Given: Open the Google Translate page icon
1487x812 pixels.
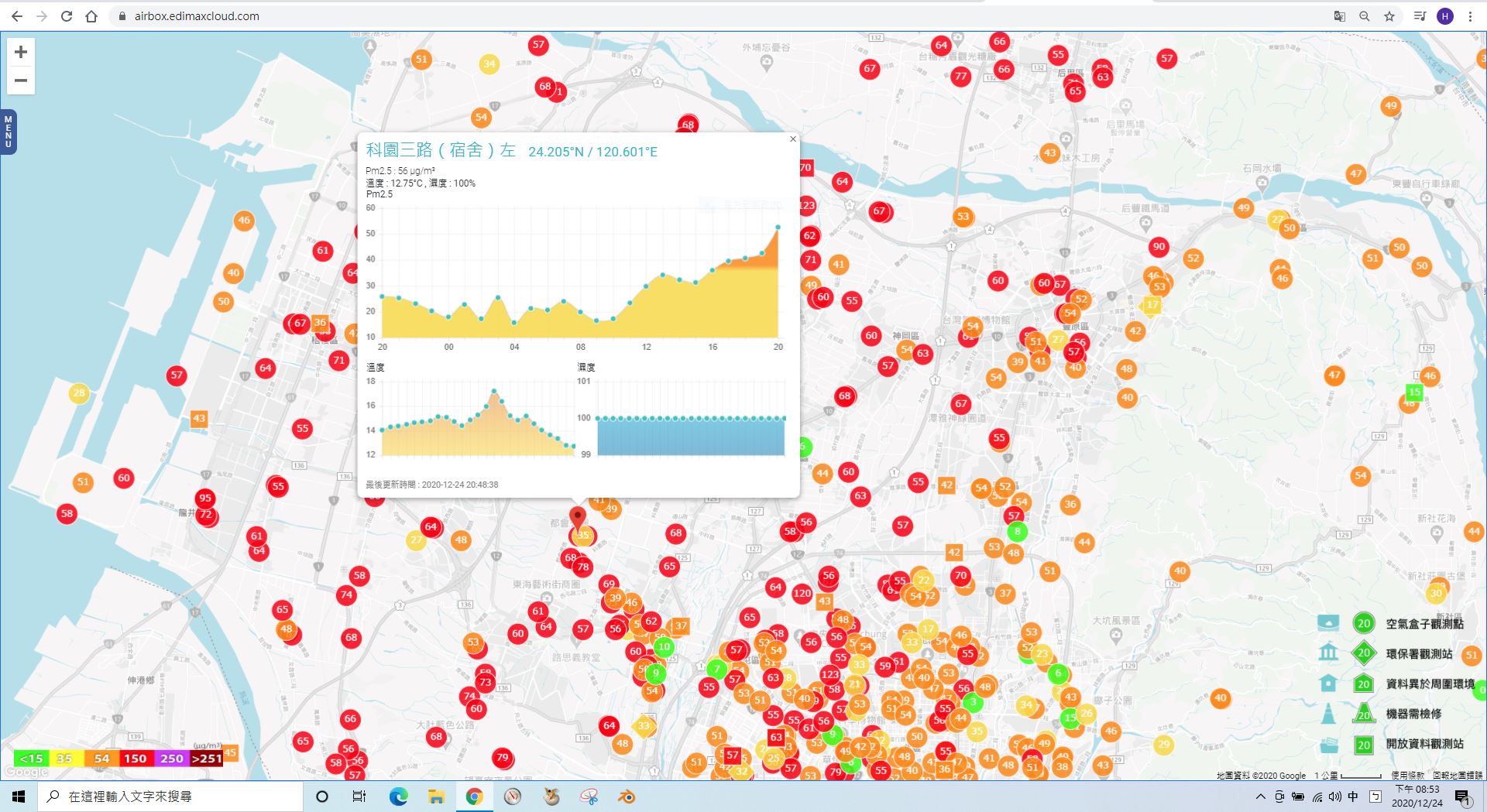Looking at the screenshot, I should pyautogui.click(x=1339, y=16).
